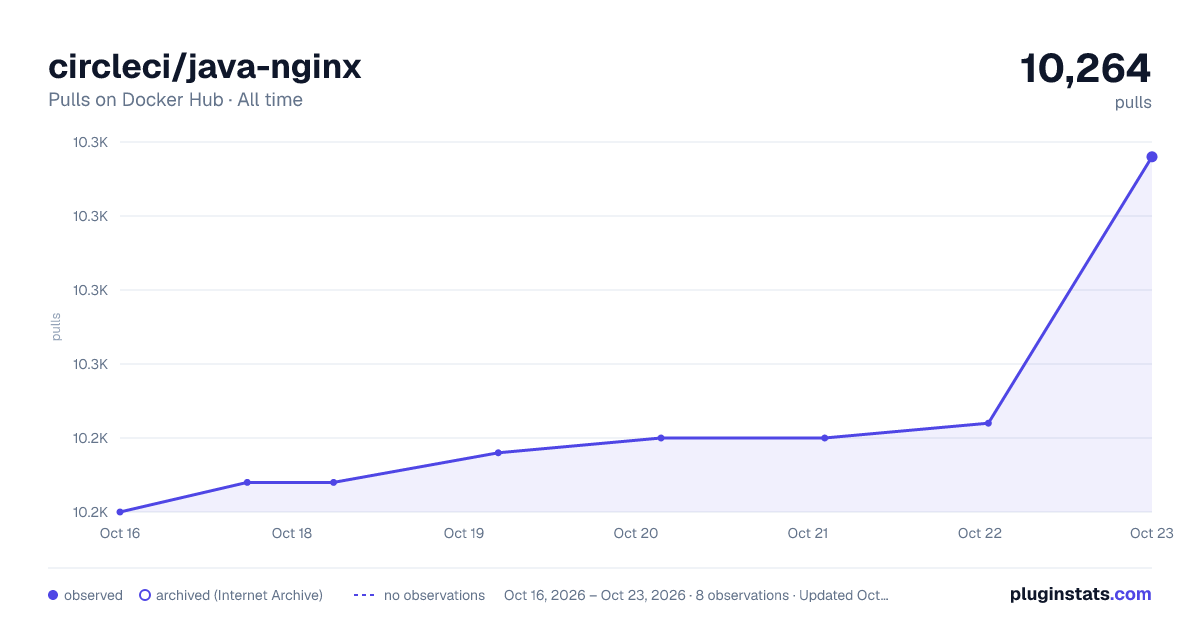Click the Oct 20 axis label

click(636, 533)
